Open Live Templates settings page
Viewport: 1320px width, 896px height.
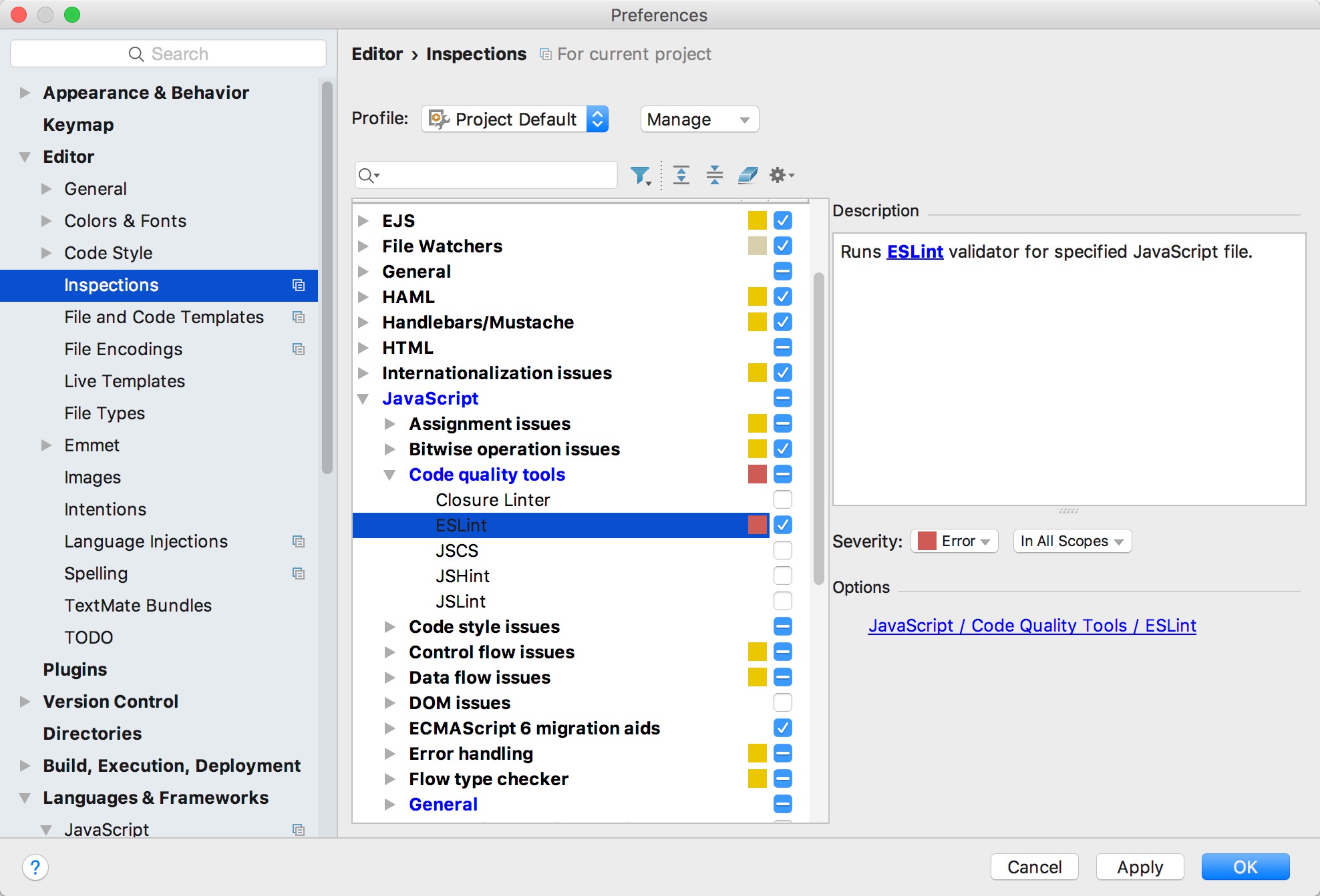(x=124, y=381)
